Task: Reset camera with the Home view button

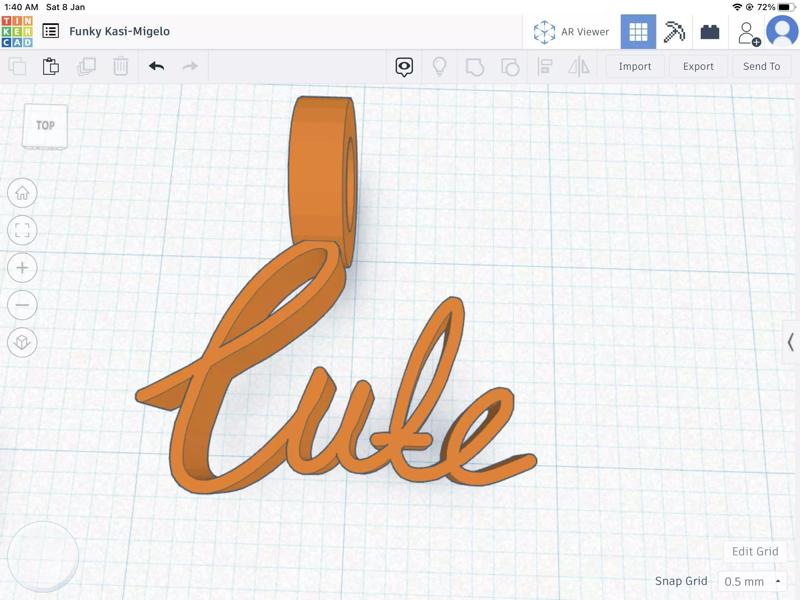Action: (x=22, y=193)
